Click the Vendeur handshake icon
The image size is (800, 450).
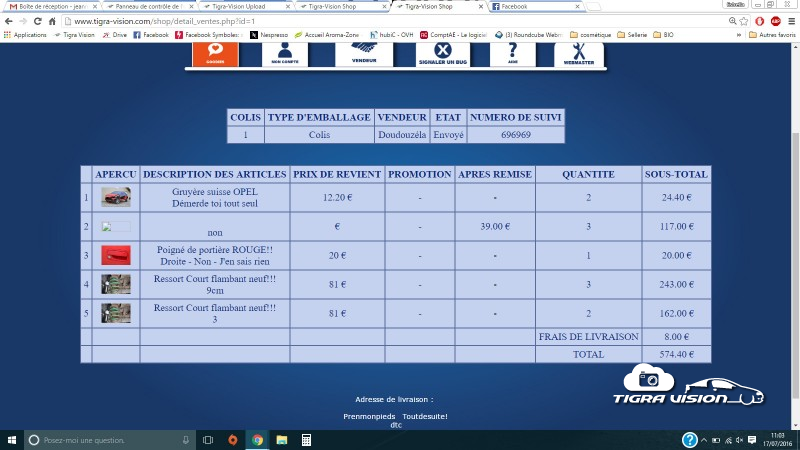coord(371,52)
